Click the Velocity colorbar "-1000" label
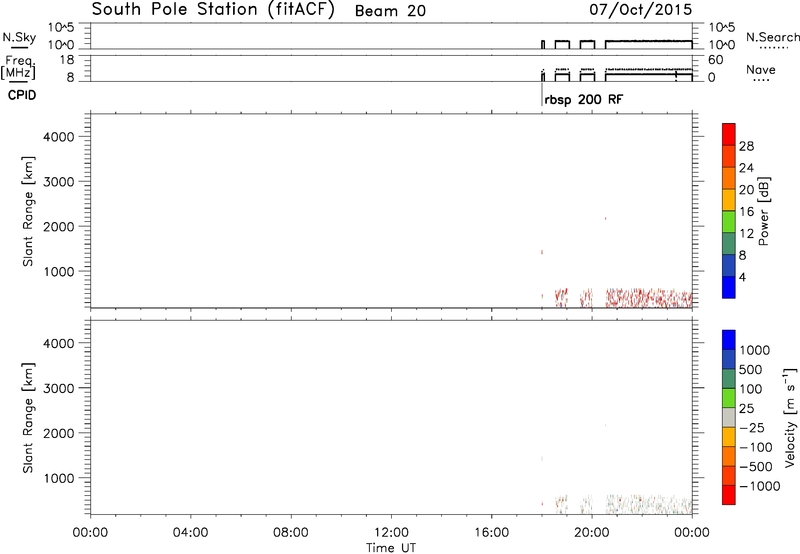The width and height of the screenshot is (800, 554). [759, 486]
